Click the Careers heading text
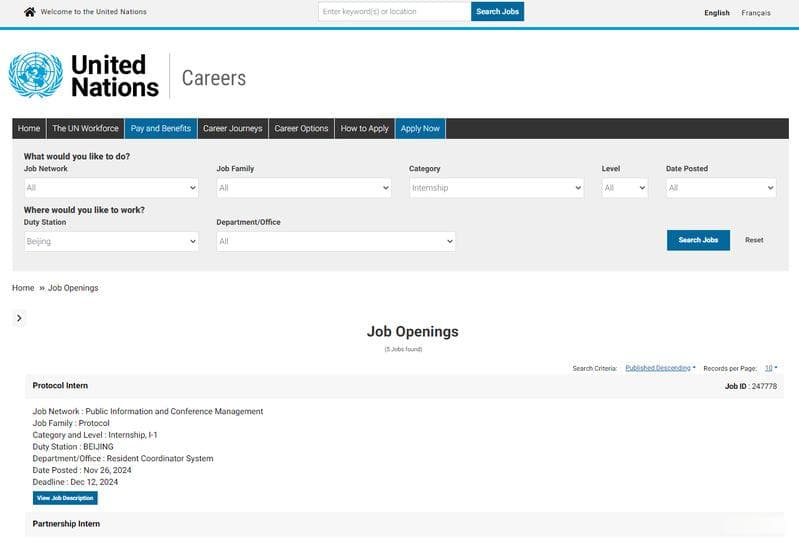 tap(214, 78)
